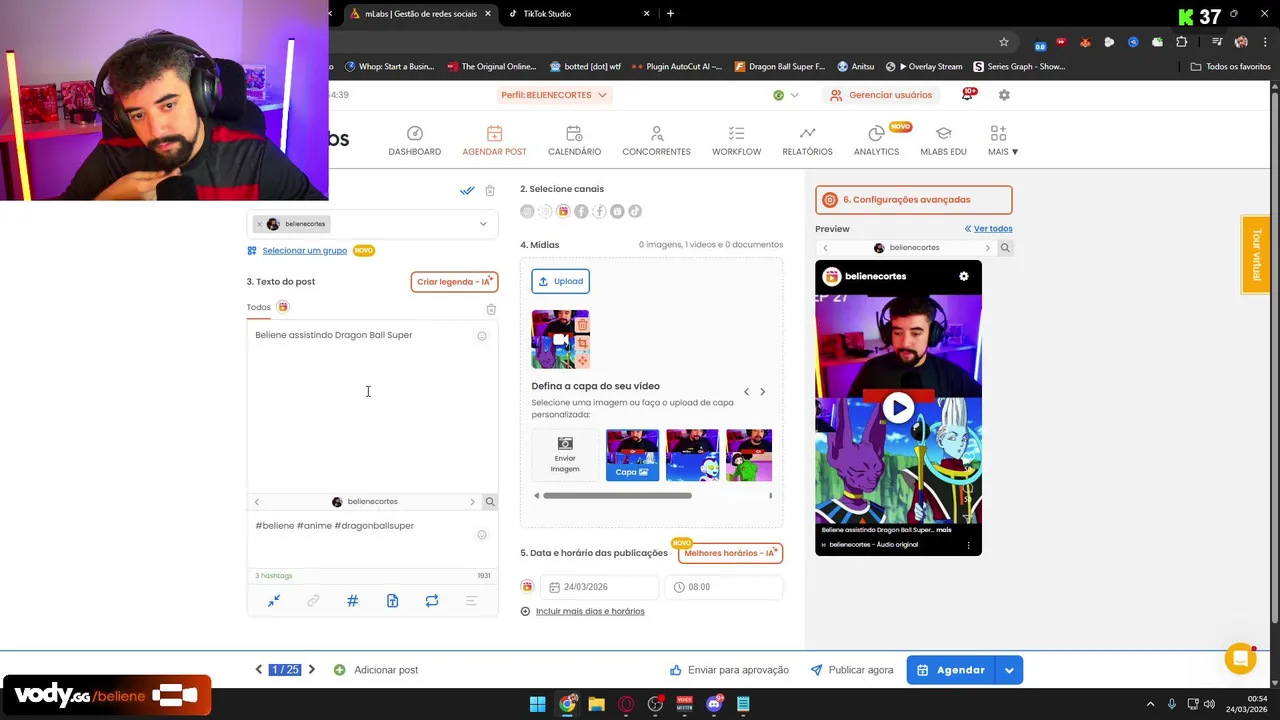Click text alignment lines icon
The width and height of the screenshot is (1280, 720).
[x=471, y=601]
